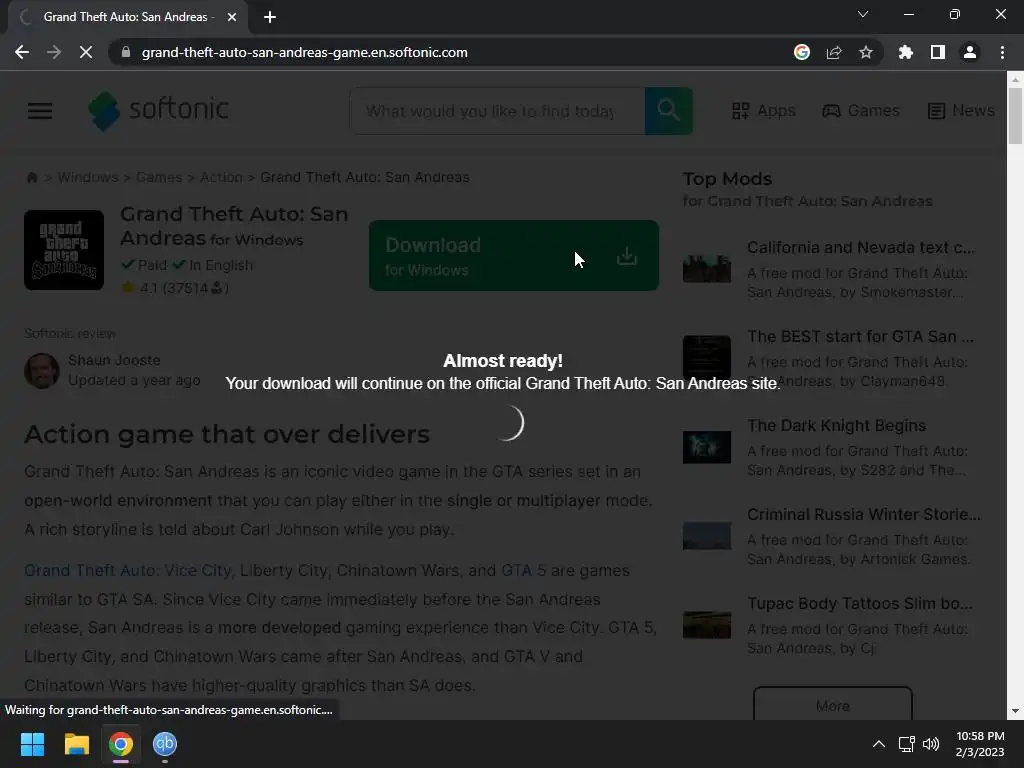Open the GTA 5 link
Screen dimensions: 1024x768
(524, 570)
